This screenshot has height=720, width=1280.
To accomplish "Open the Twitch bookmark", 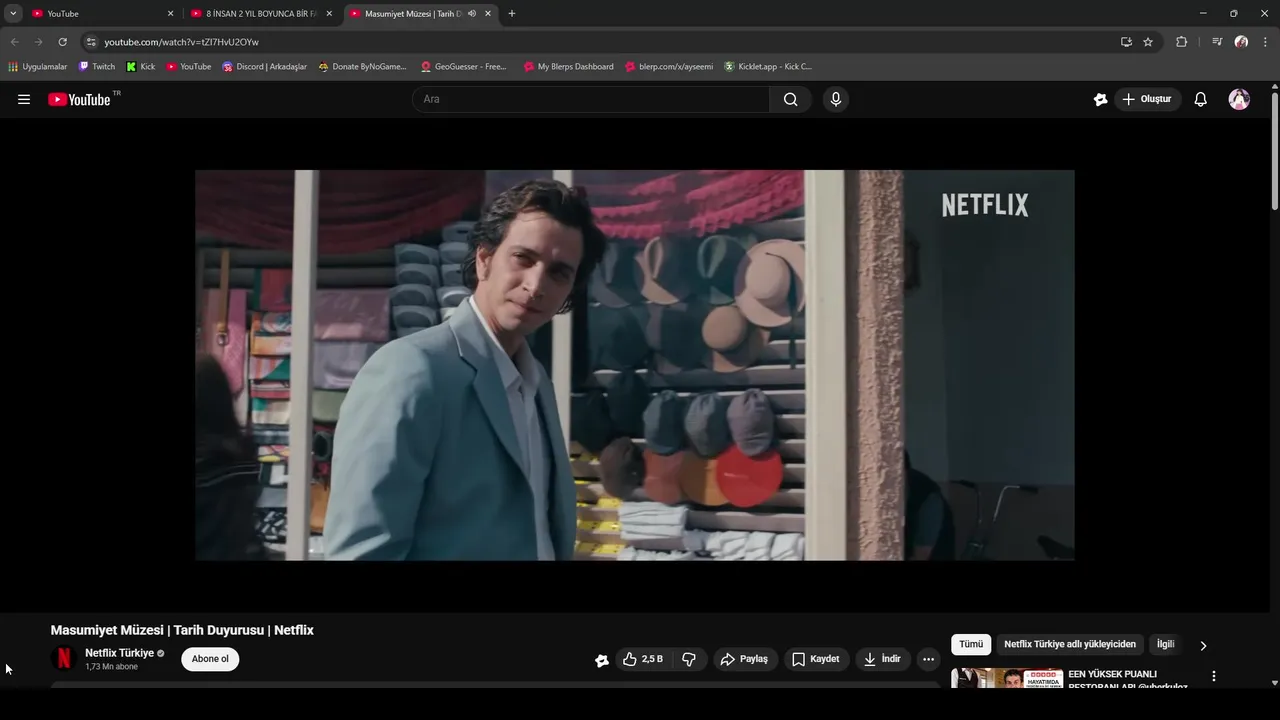I will coord(97,67).
